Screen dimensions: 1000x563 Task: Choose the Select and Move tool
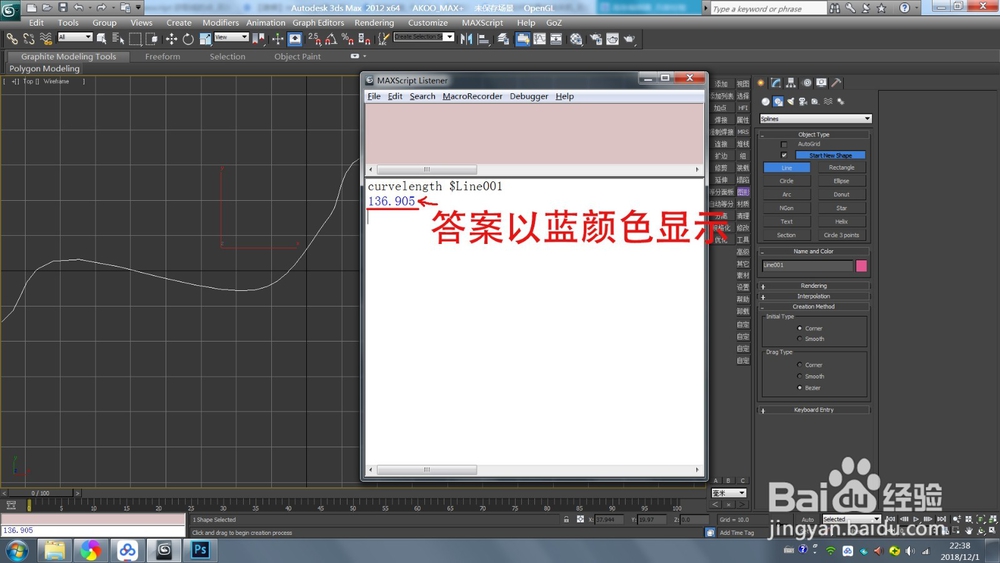(171, 39)
